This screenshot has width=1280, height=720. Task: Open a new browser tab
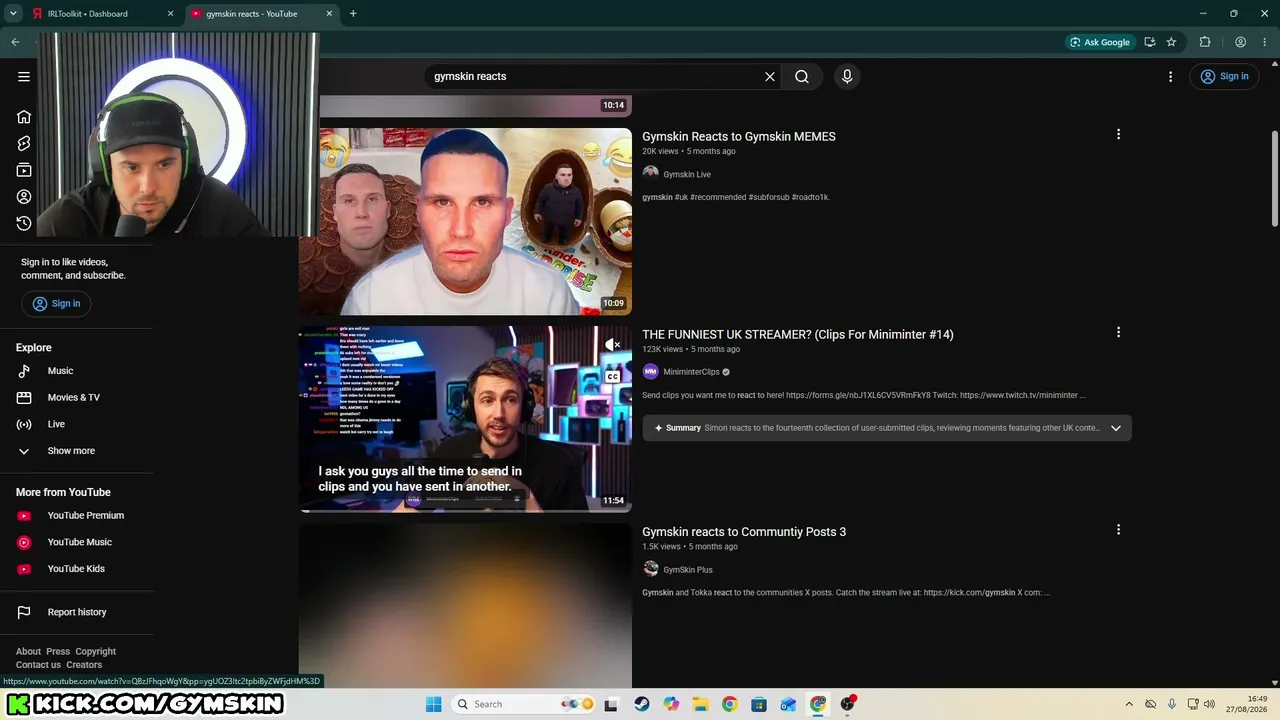coord(353,14)
